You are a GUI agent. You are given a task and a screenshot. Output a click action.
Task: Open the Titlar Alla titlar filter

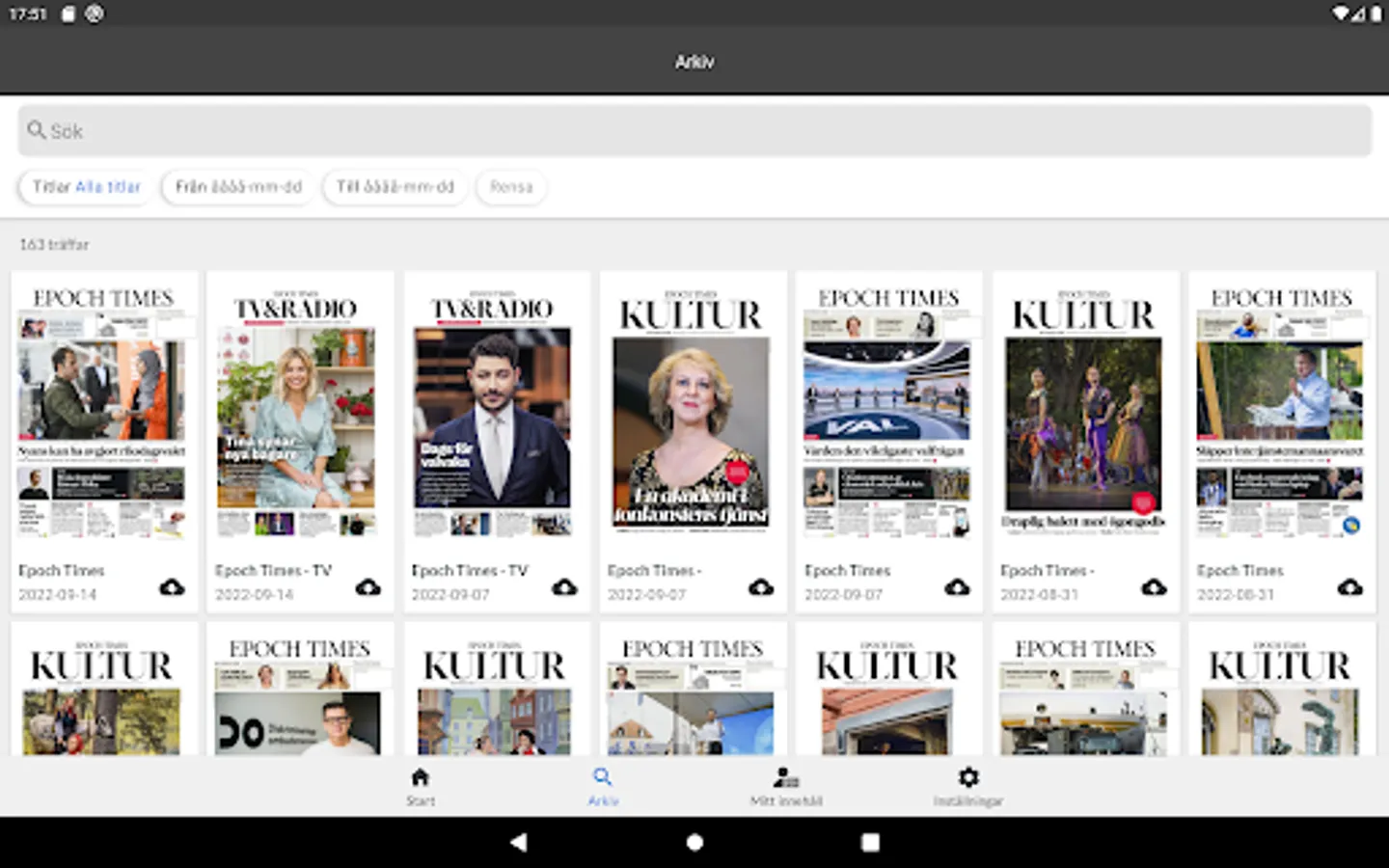(x=87, y=187)
